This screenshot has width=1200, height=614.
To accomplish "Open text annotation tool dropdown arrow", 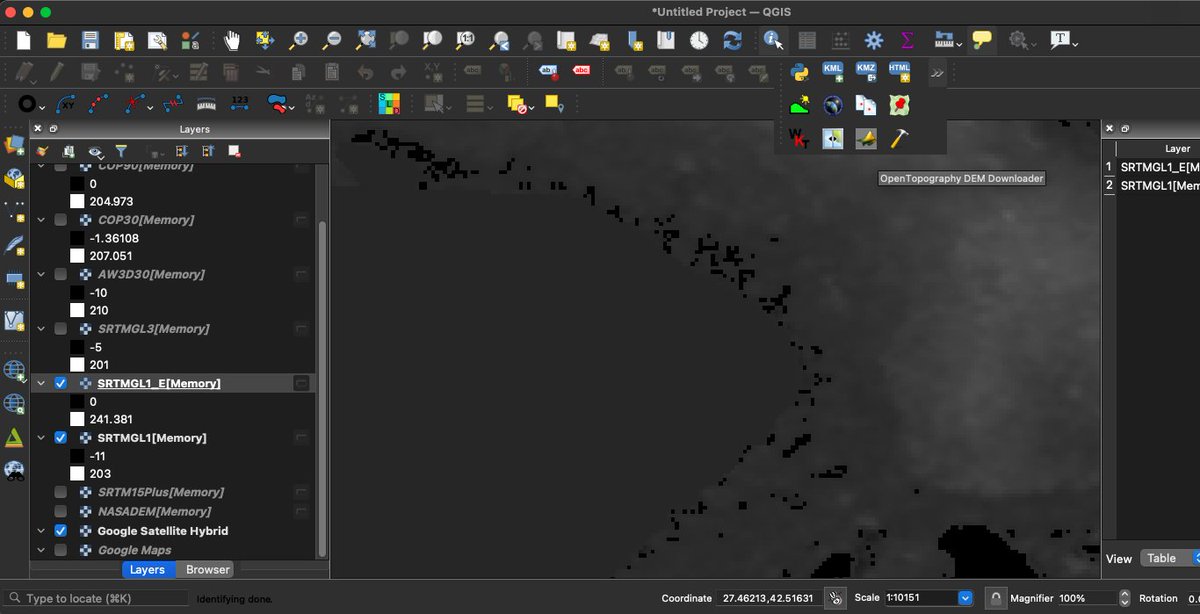I will click(1076, 43).
